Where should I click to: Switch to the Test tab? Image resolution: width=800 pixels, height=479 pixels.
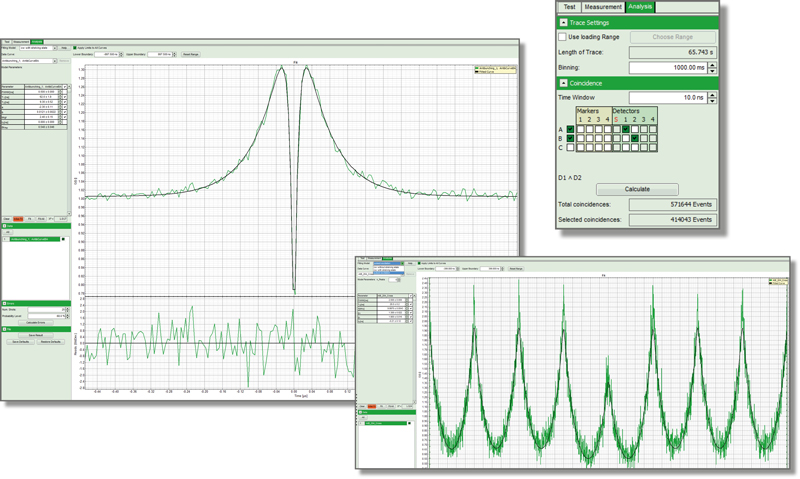[x=569, y=7]
